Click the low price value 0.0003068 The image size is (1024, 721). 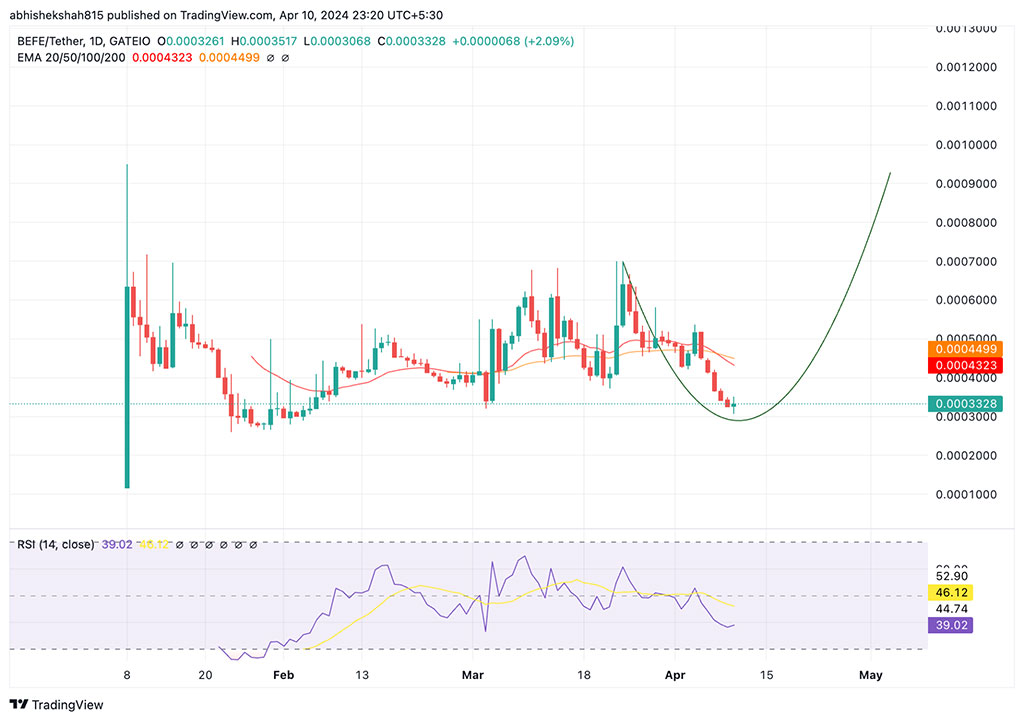pos(340,41)
